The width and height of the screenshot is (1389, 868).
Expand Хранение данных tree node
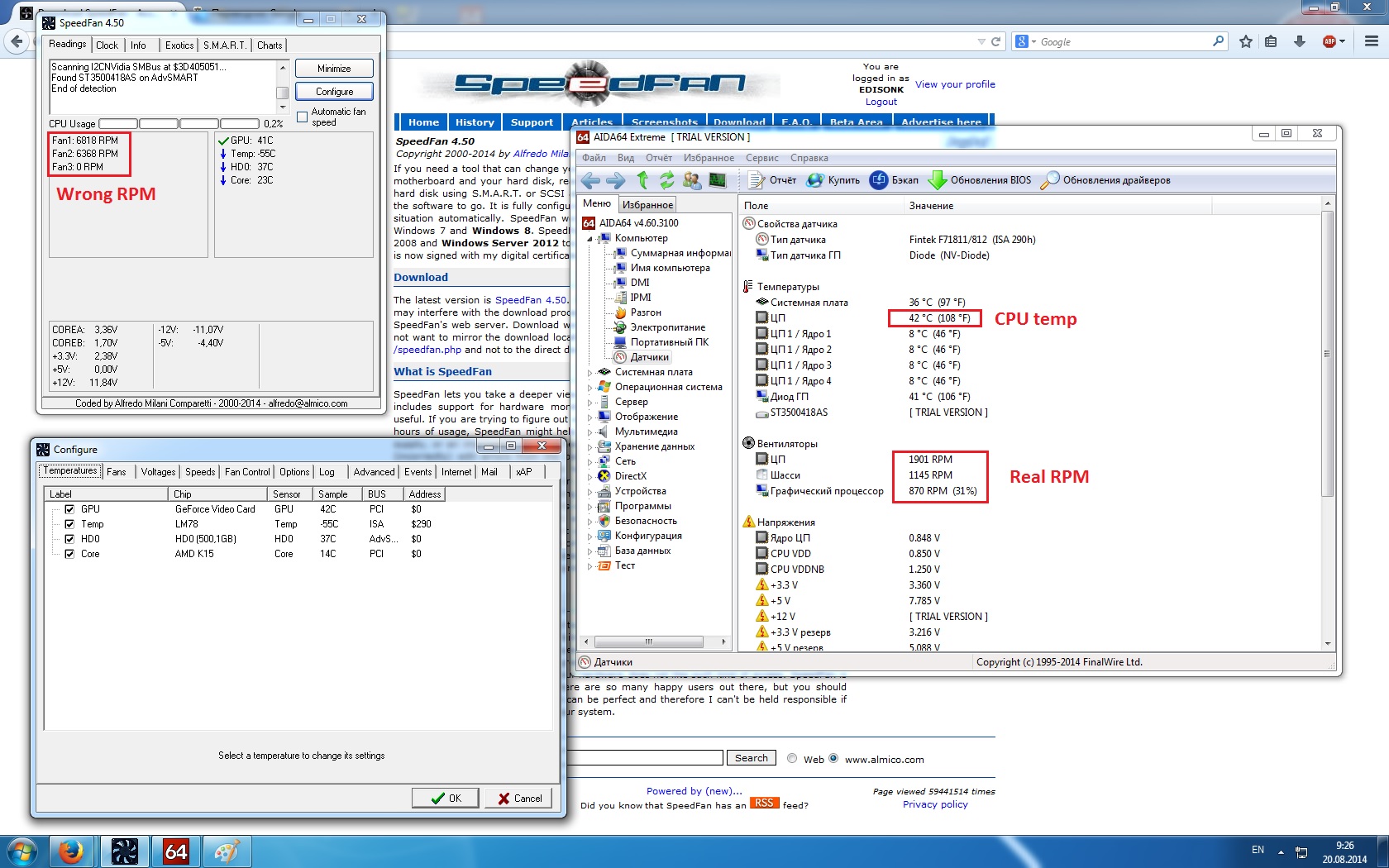590,447
